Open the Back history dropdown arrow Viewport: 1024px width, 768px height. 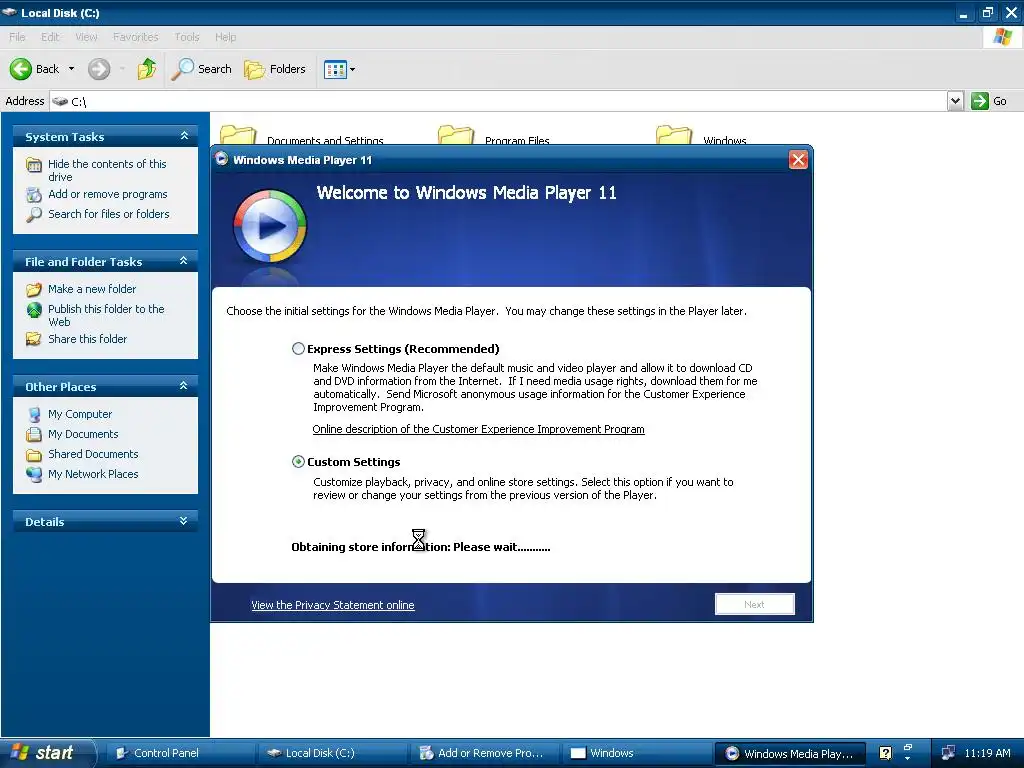coord(71,69)
